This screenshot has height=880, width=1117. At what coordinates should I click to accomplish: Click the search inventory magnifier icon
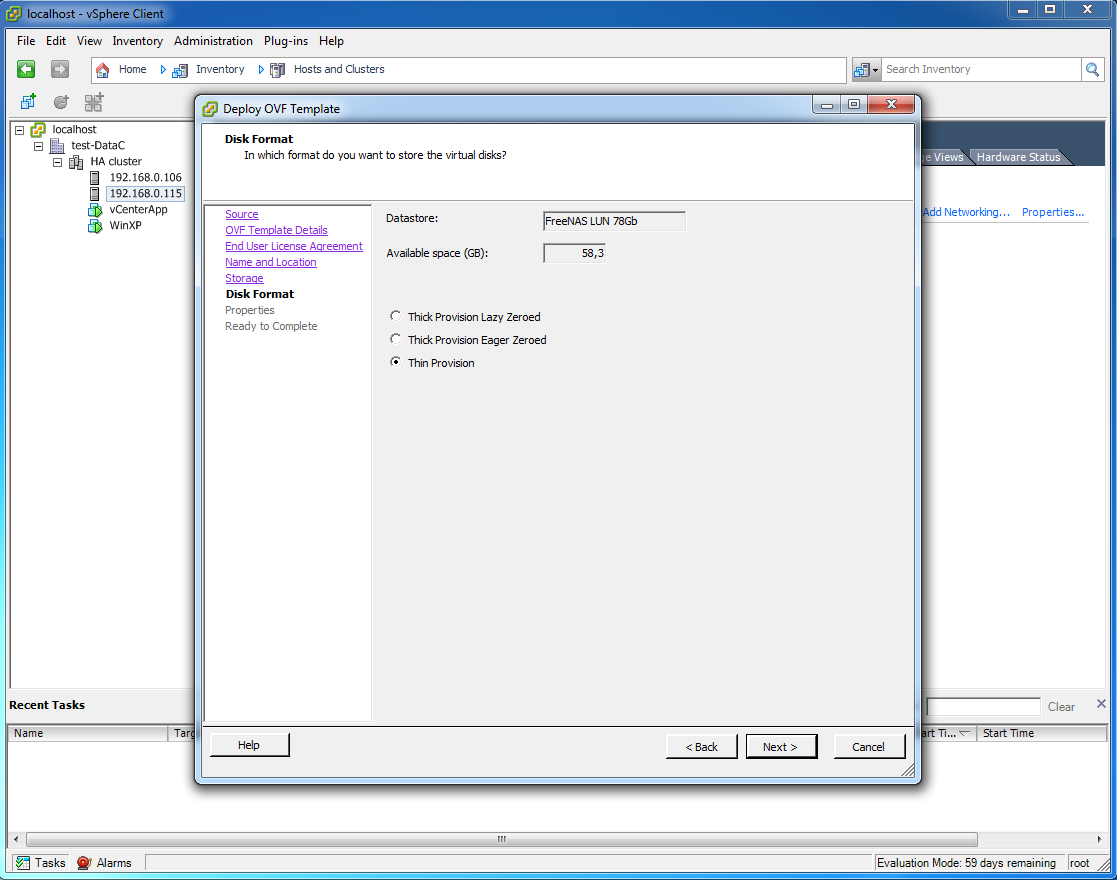[1092, 69]
